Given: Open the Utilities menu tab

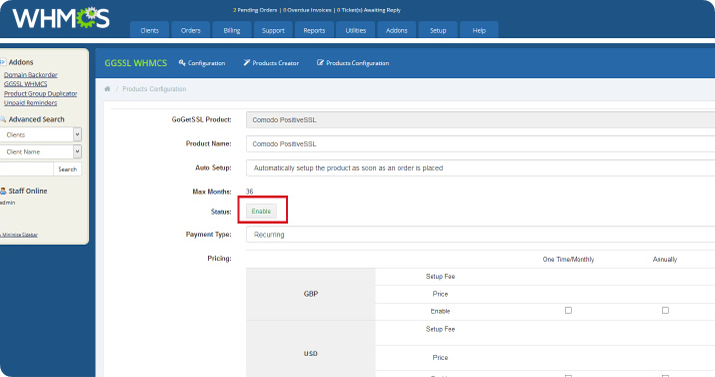Looking at the screenshot, I should pyautogui.click(x=356, y=30).
